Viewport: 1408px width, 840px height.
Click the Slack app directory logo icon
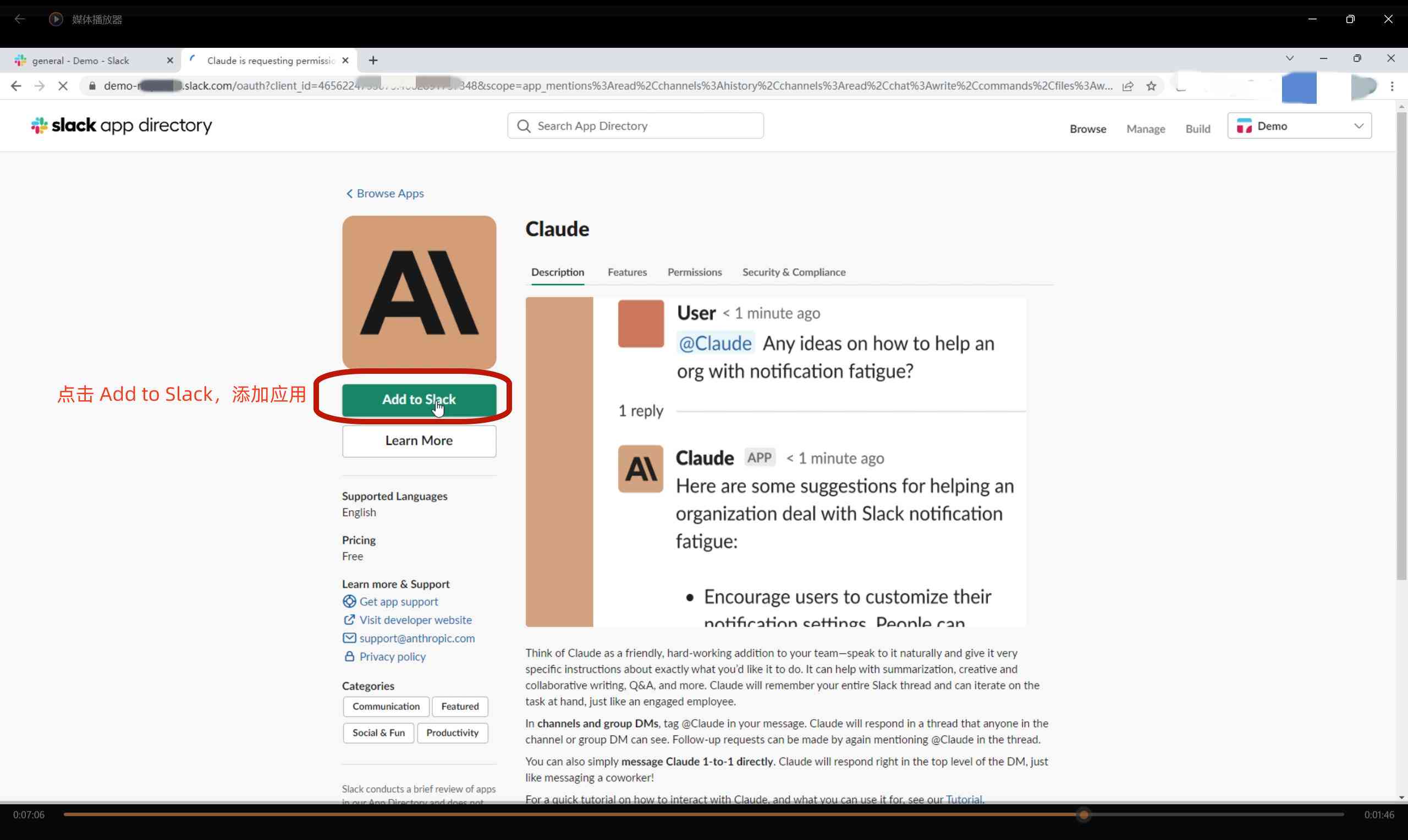(38, 124)
